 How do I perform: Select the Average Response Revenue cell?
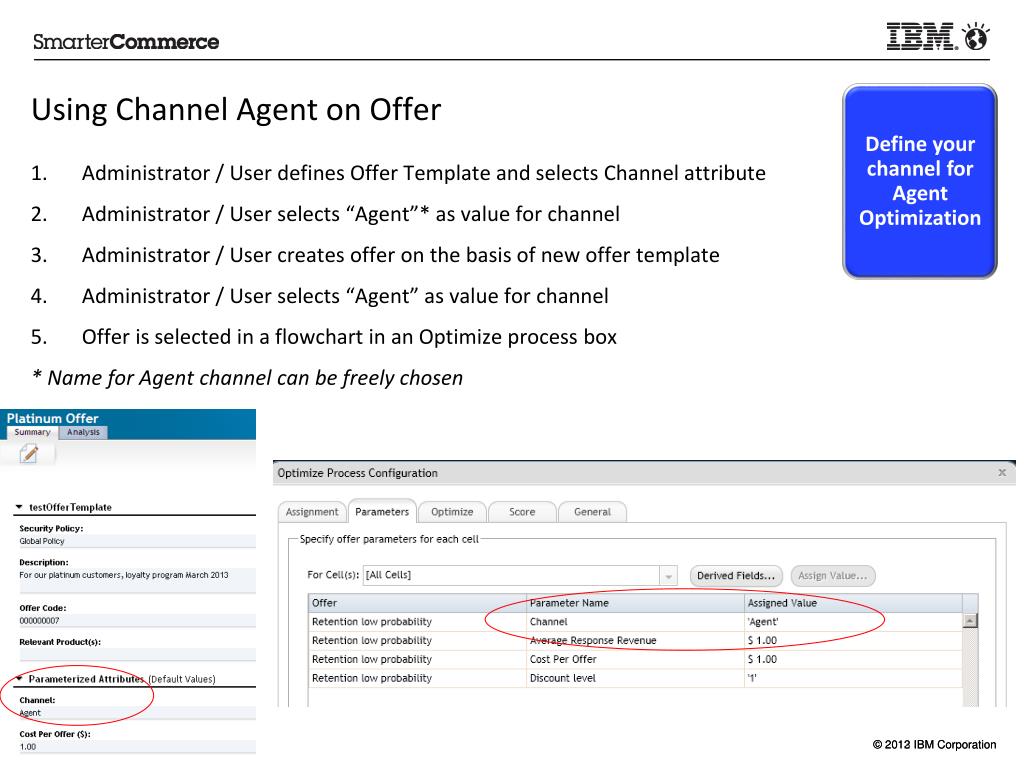[635, 641]
